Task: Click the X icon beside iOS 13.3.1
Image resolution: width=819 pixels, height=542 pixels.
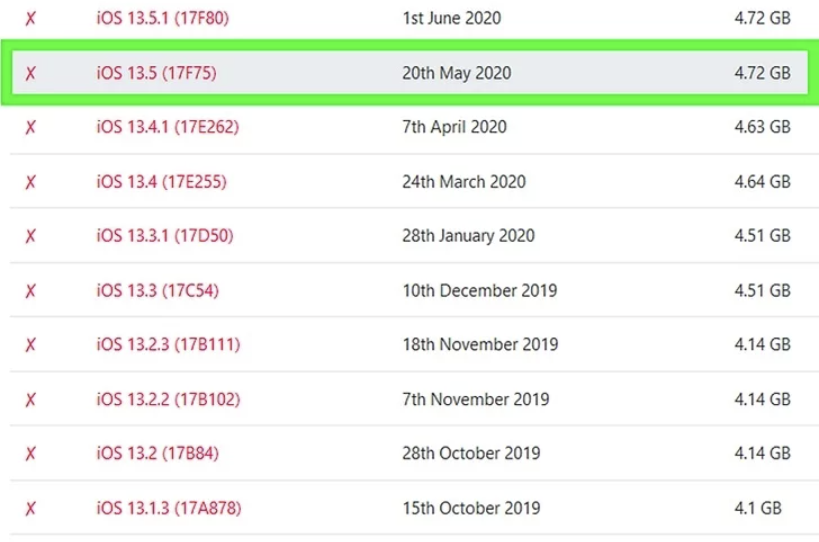Action: (x=31, y=236)
